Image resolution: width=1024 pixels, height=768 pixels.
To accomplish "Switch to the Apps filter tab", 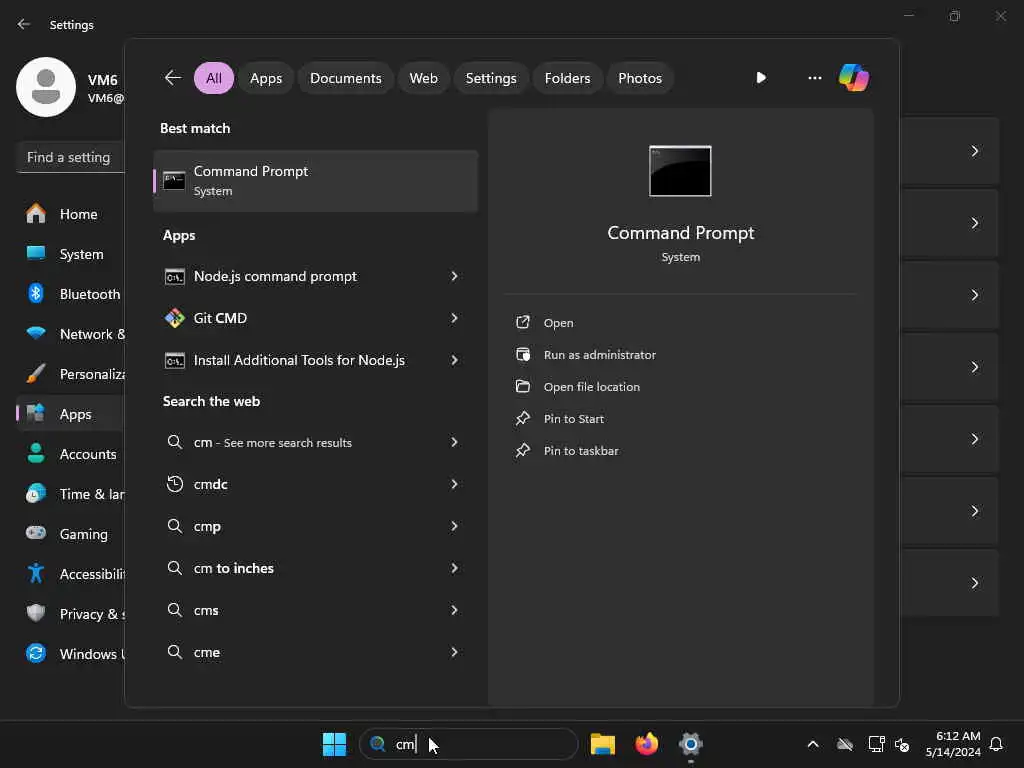I will point(266,78).
